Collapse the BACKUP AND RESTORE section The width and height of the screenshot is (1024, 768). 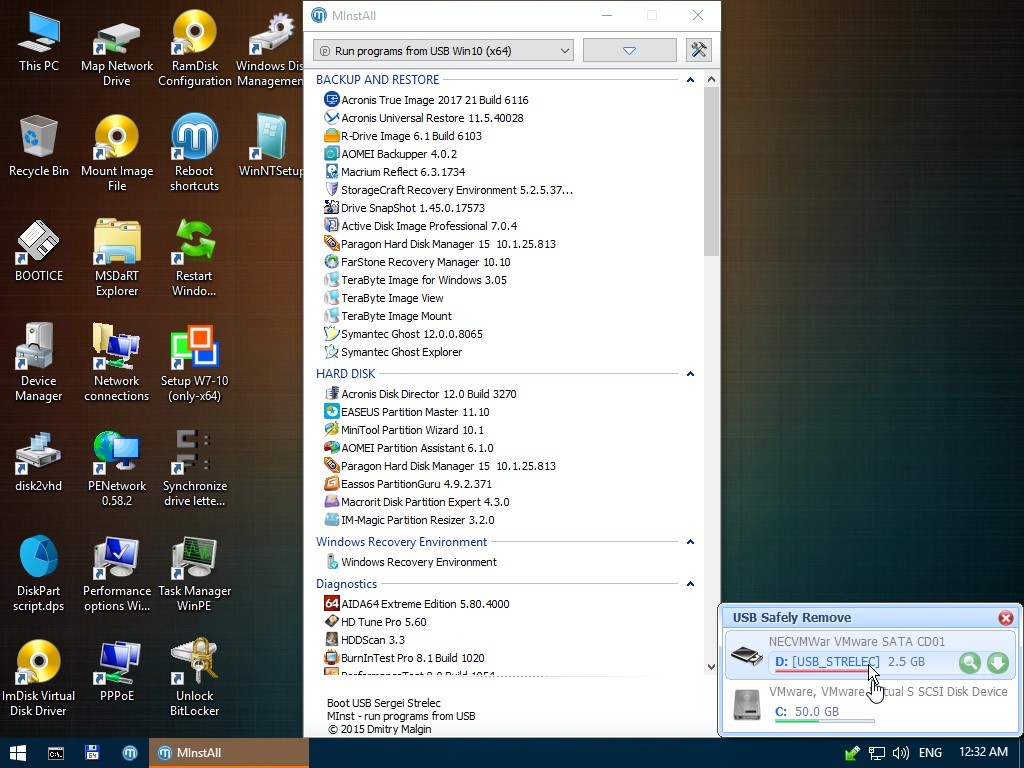click(x=690, y=80)
